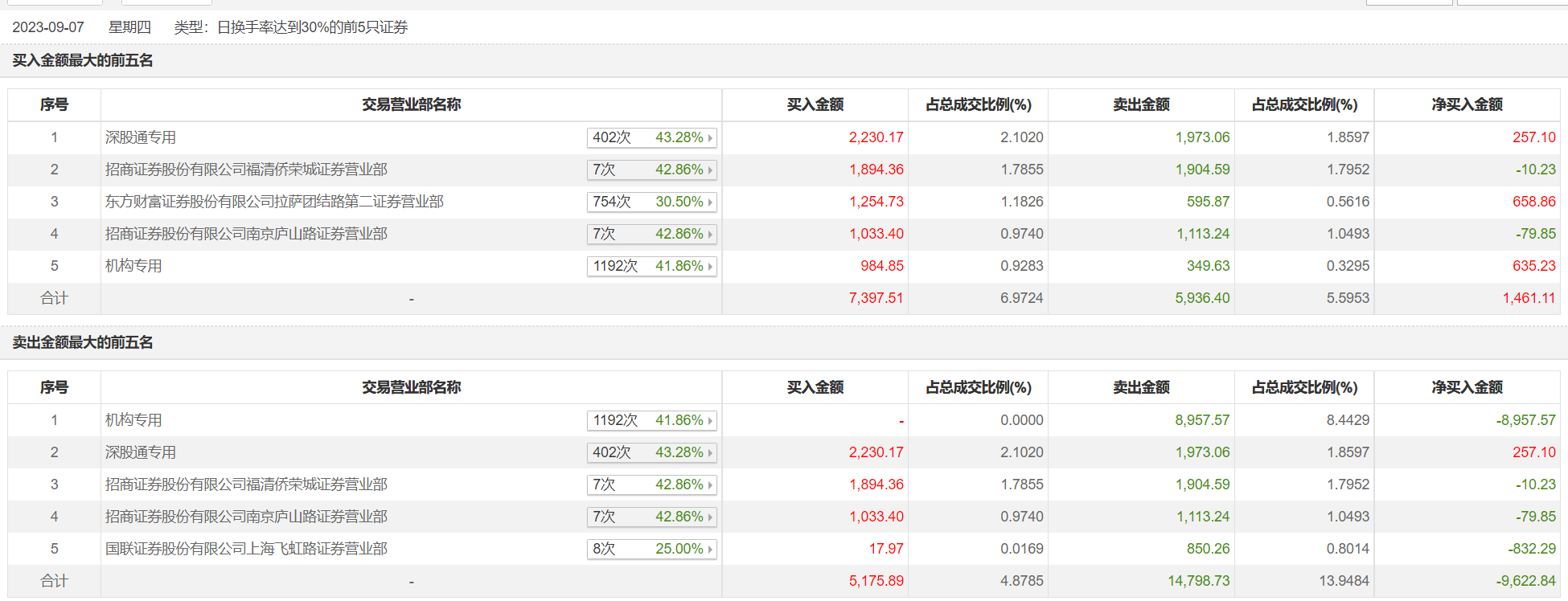Click 机构专用 in the sell table
The image size is (1568, 601).
pos(133,420)
